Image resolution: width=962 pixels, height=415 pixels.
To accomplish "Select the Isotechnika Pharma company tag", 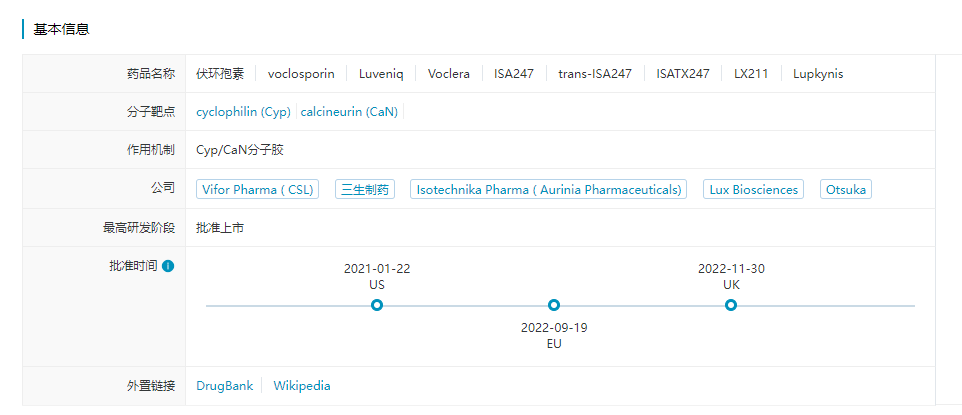I will click(548, 189).
